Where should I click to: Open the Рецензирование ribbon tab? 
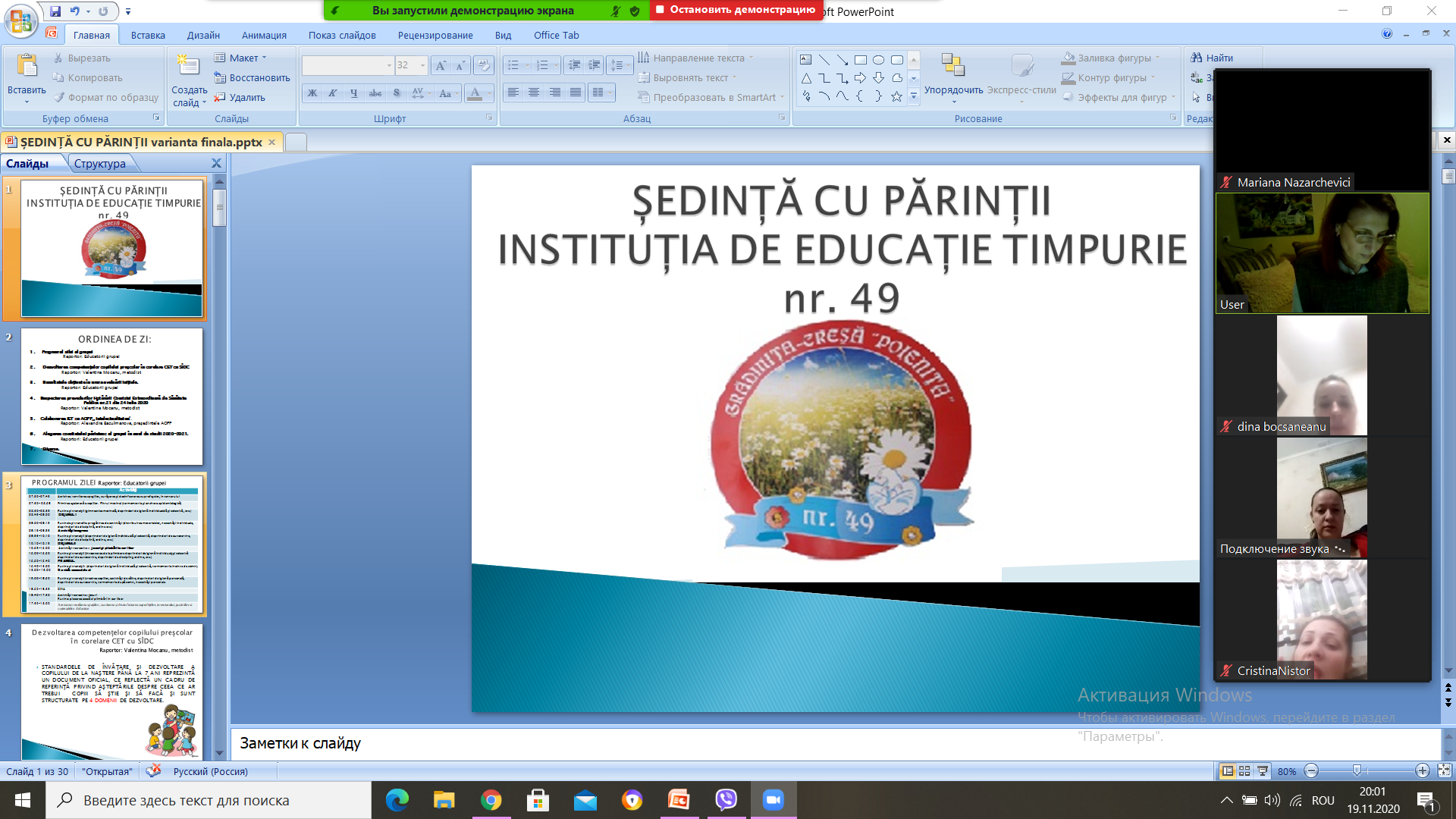(435, 35)
